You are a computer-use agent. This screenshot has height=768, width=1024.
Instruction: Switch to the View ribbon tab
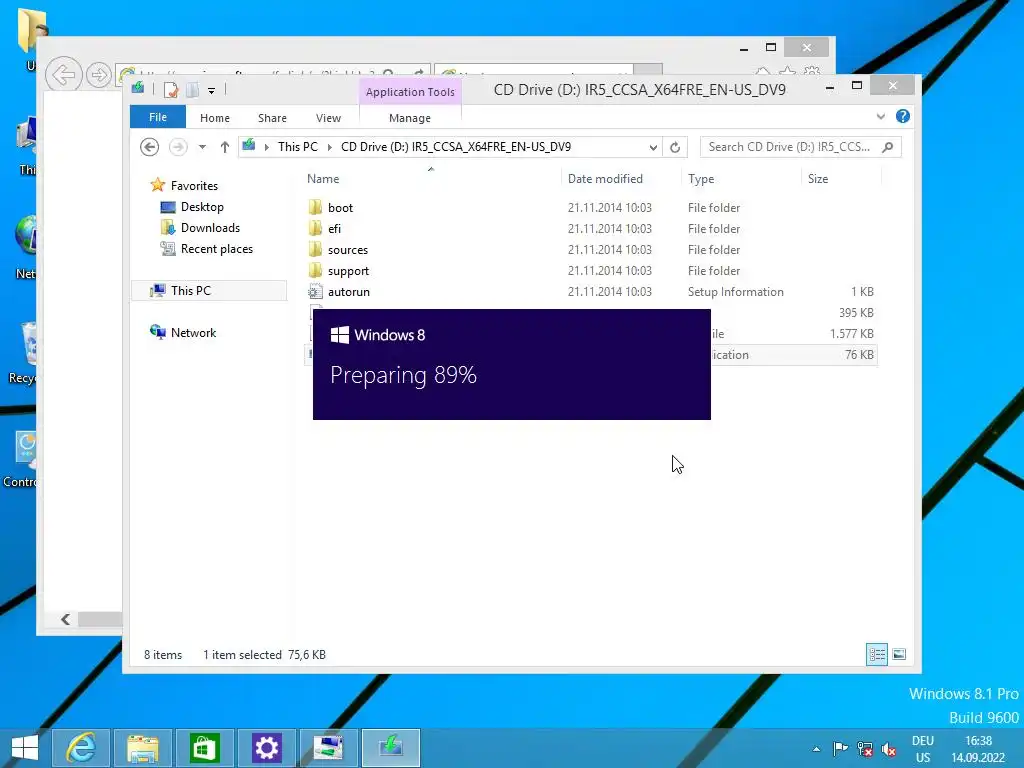[x=328, y=118]
